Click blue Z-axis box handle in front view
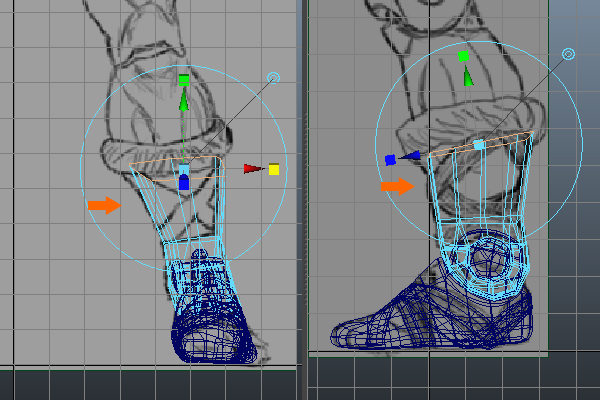Viewport: 600px width, 400px height. pyautogui.click(x=184, y=183)
